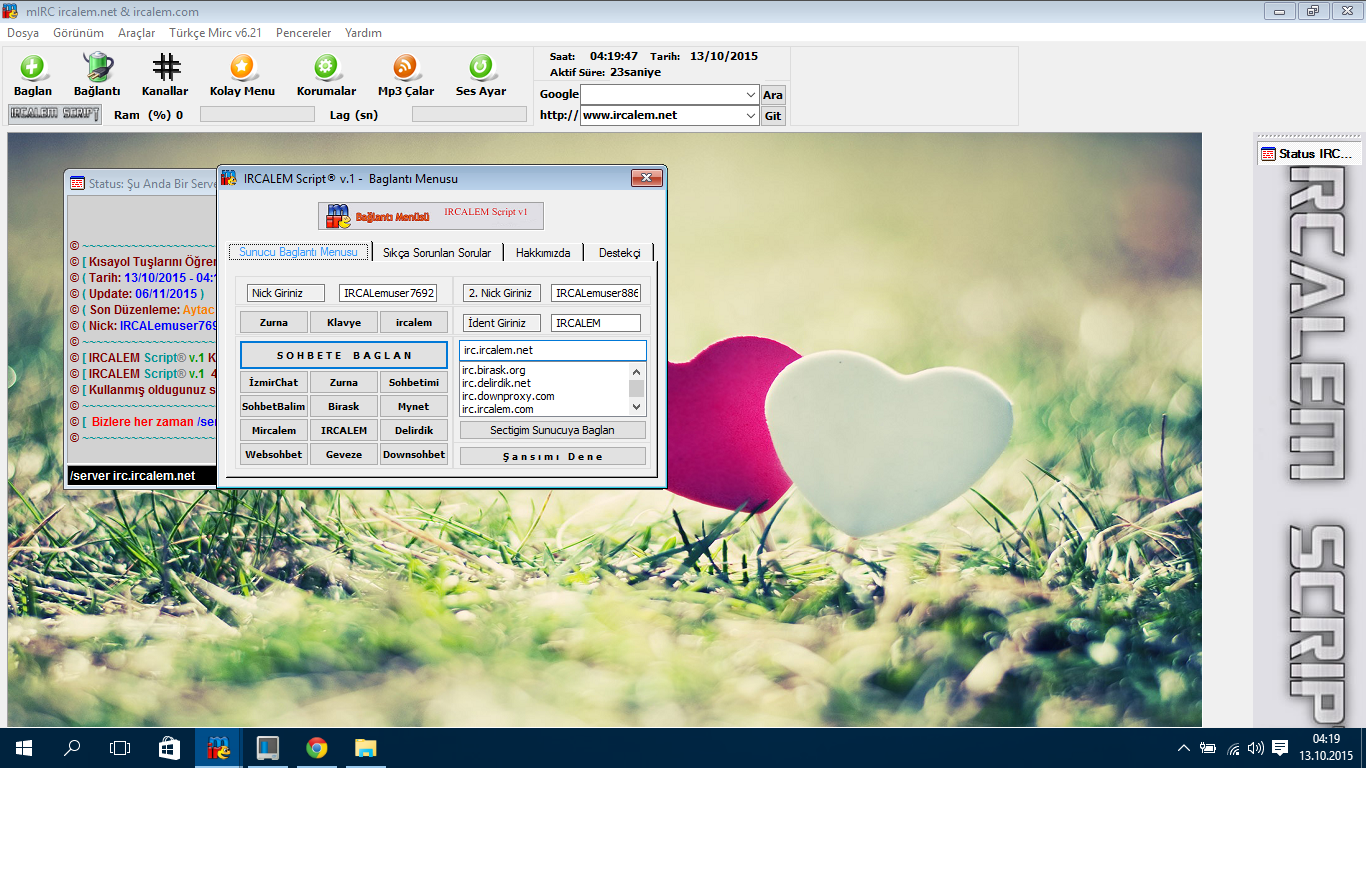1366x872 pixels.
Task: Open the Korumalar gear icon
Action: point(326,68)
